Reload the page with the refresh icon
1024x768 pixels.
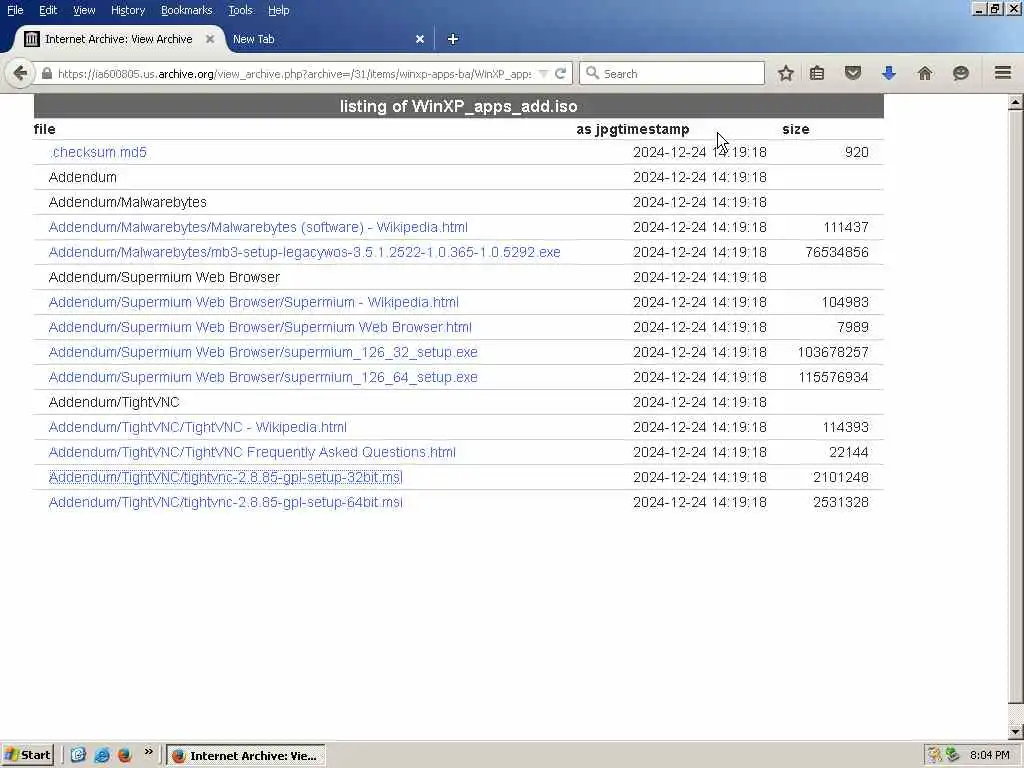pos(560,73)
